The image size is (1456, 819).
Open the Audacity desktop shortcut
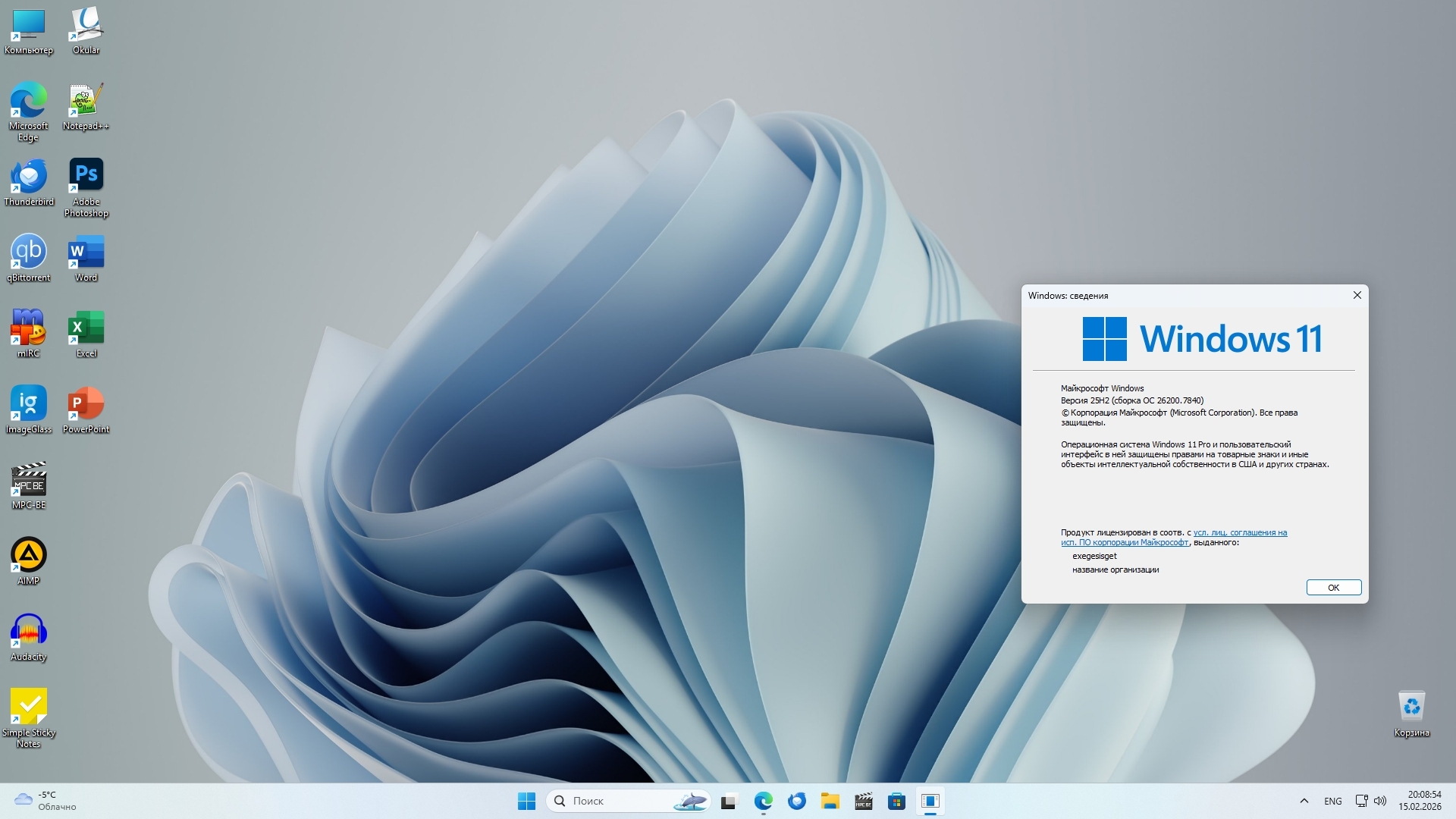click(29, 632)
